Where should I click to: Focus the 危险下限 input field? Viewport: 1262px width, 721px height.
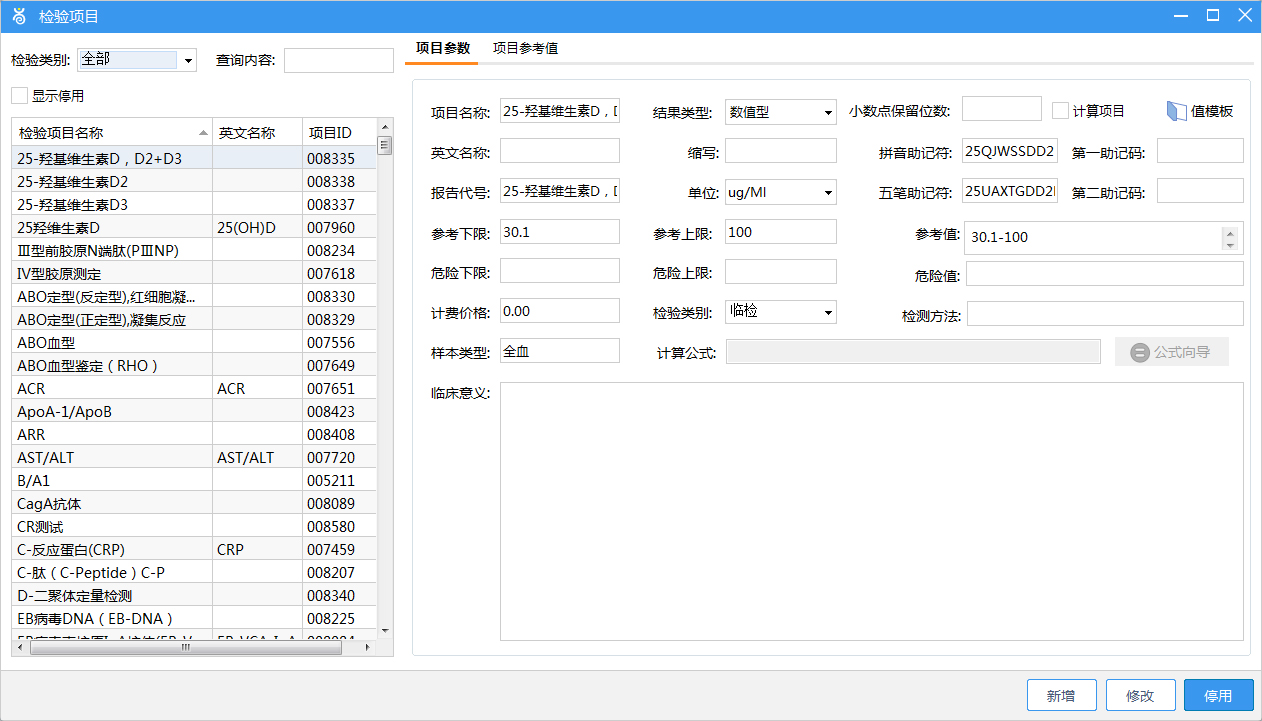[559, 272]
